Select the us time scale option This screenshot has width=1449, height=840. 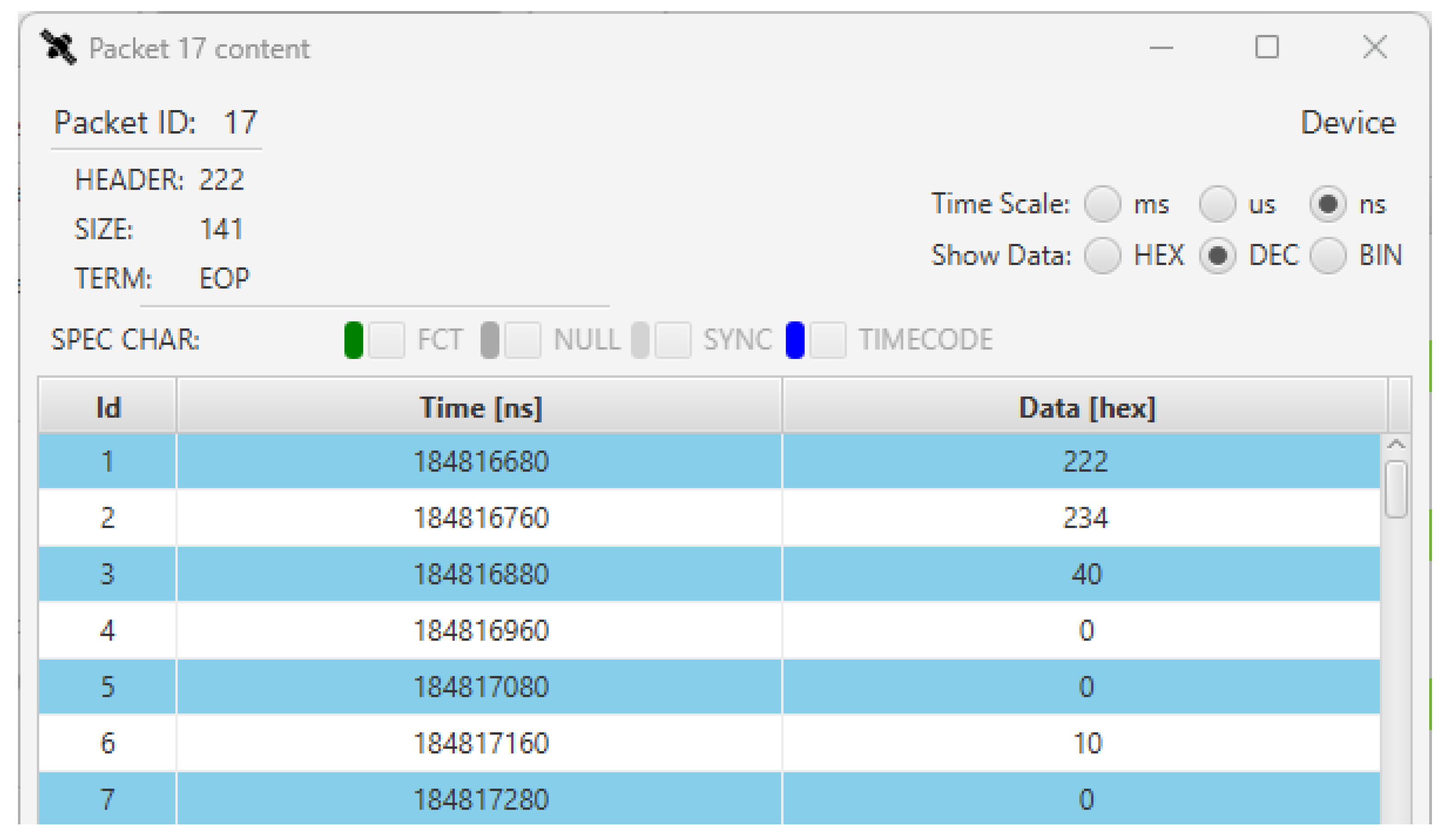(1217, 204)
